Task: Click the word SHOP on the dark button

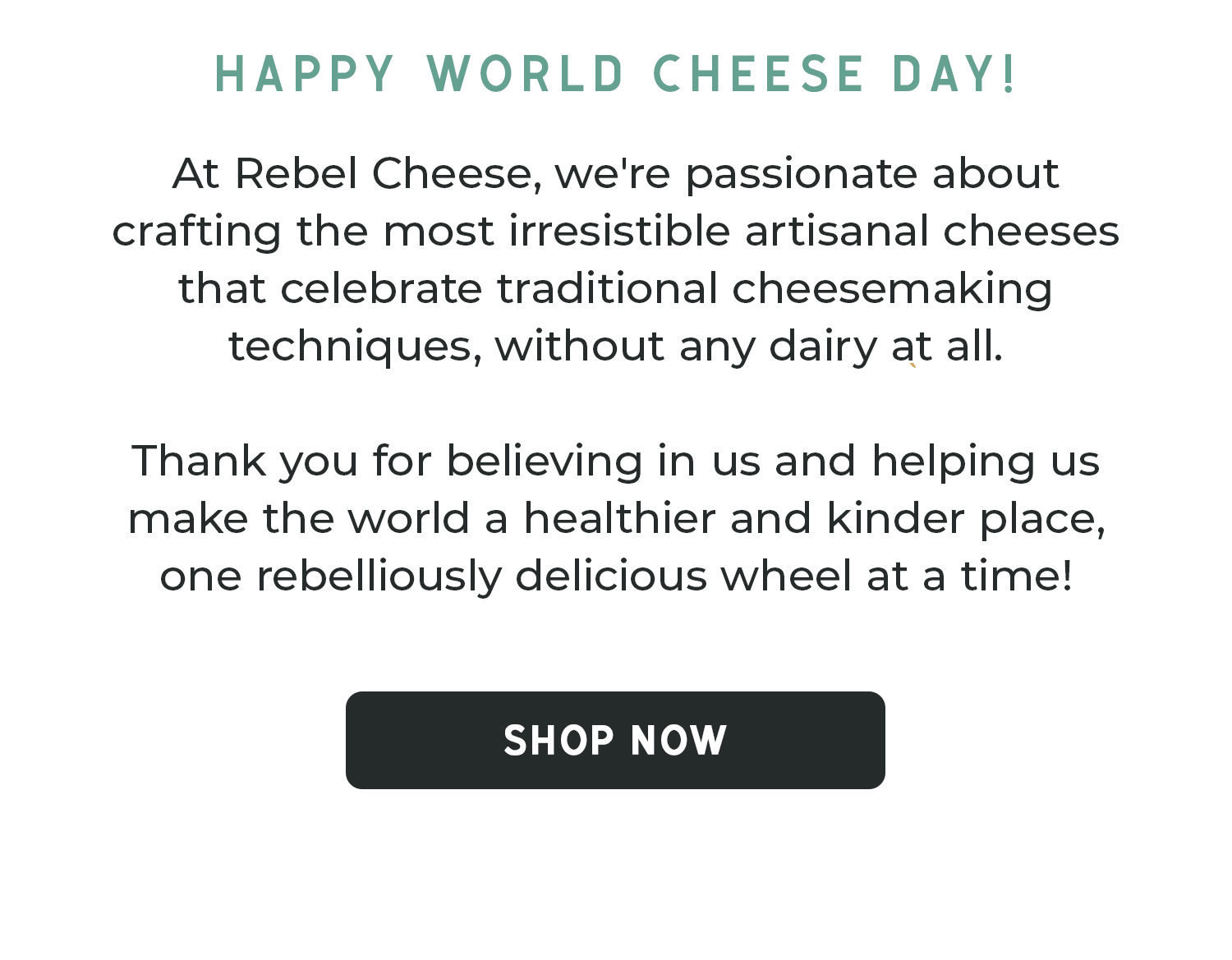Action: [x=559, y=741]
